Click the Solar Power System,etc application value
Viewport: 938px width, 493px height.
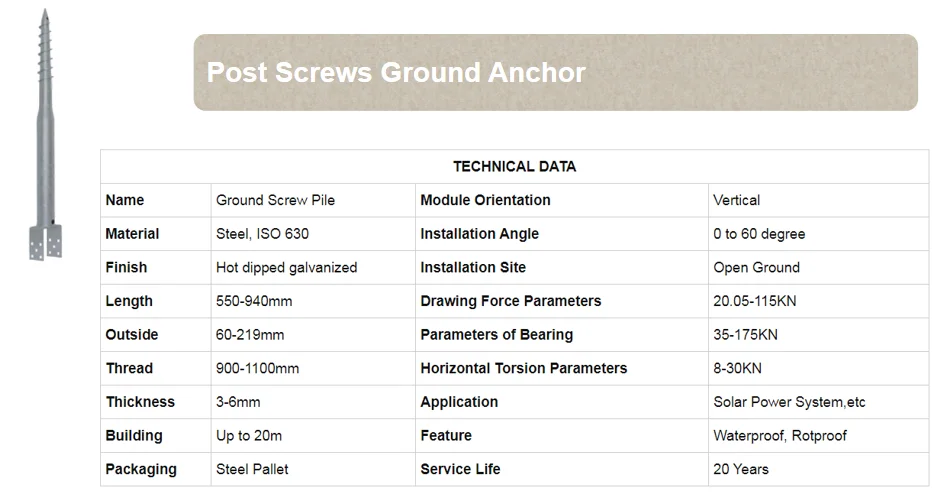coord(789,402)
